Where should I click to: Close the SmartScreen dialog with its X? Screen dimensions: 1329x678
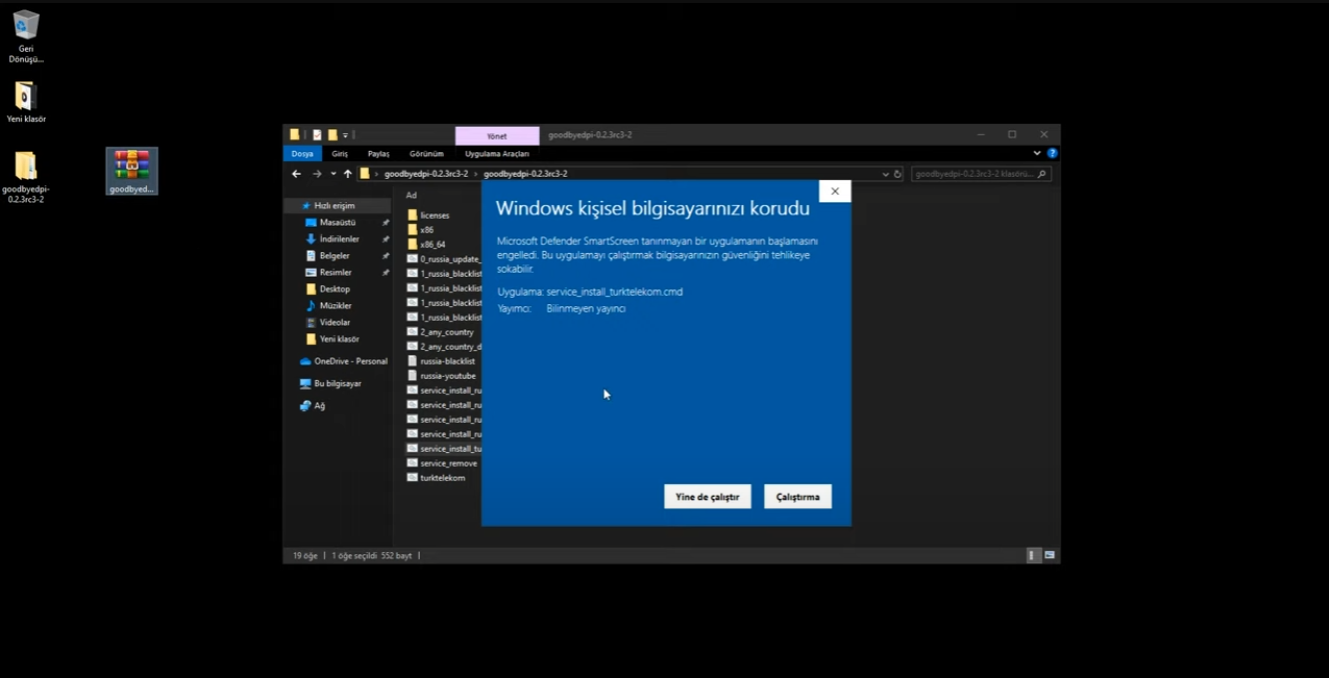click(835, 191)
